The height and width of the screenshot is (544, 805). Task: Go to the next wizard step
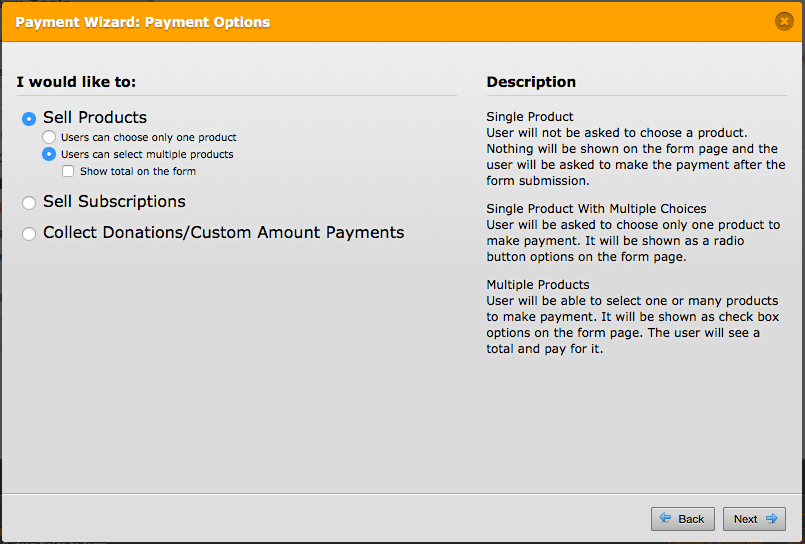coord(754,519)
